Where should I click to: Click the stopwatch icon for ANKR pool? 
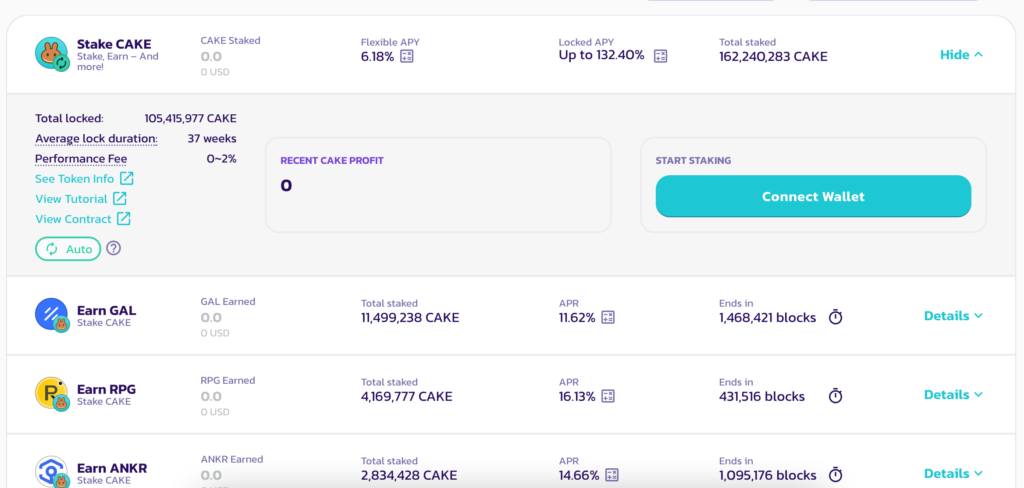(x=836, y=475)
